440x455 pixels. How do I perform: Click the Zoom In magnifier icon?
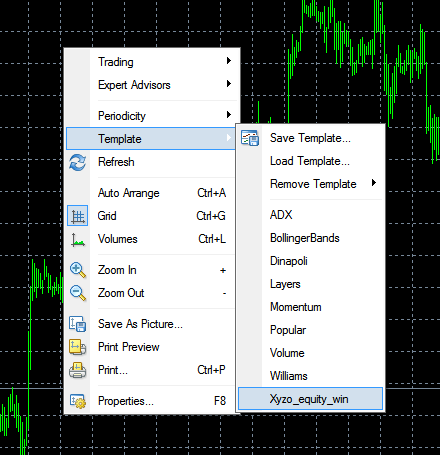coord(78,270)
